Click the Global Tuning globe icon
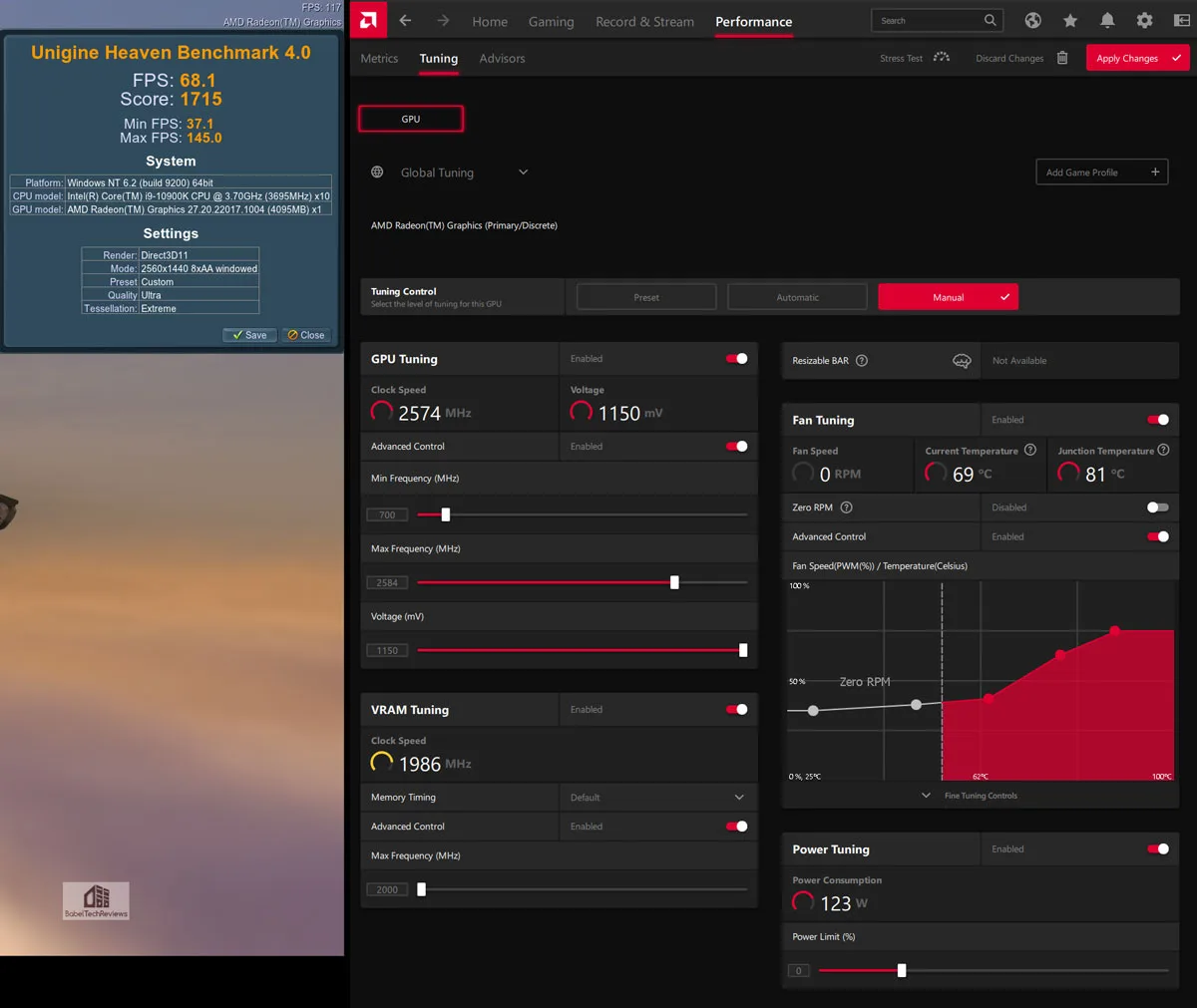 pos(377,172)
